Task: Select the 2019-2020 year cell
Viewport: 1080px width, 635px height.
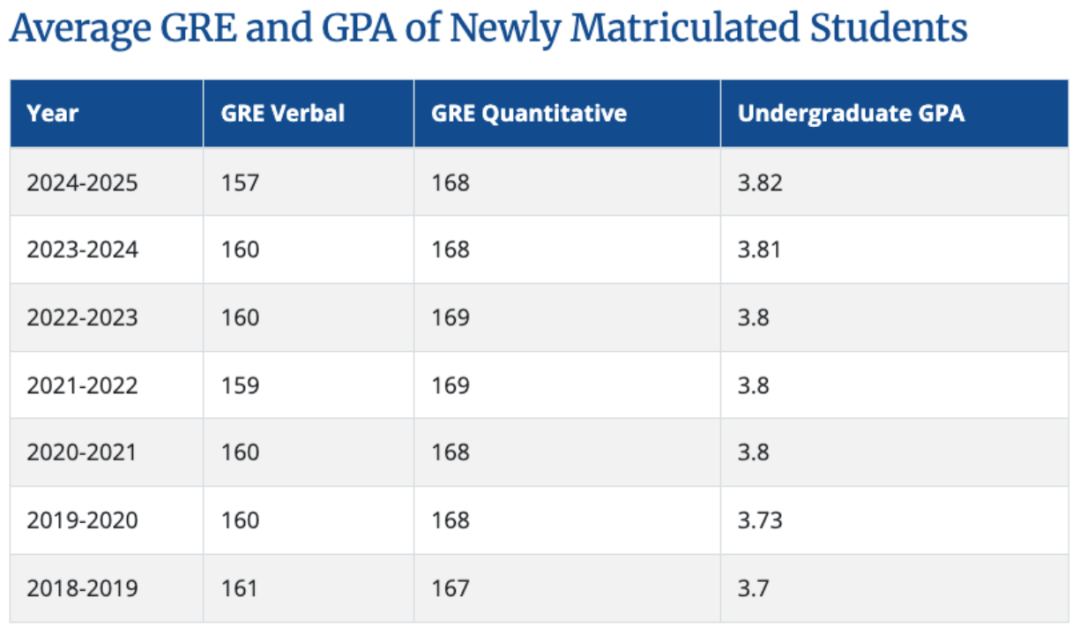Action: click(82, 520)
